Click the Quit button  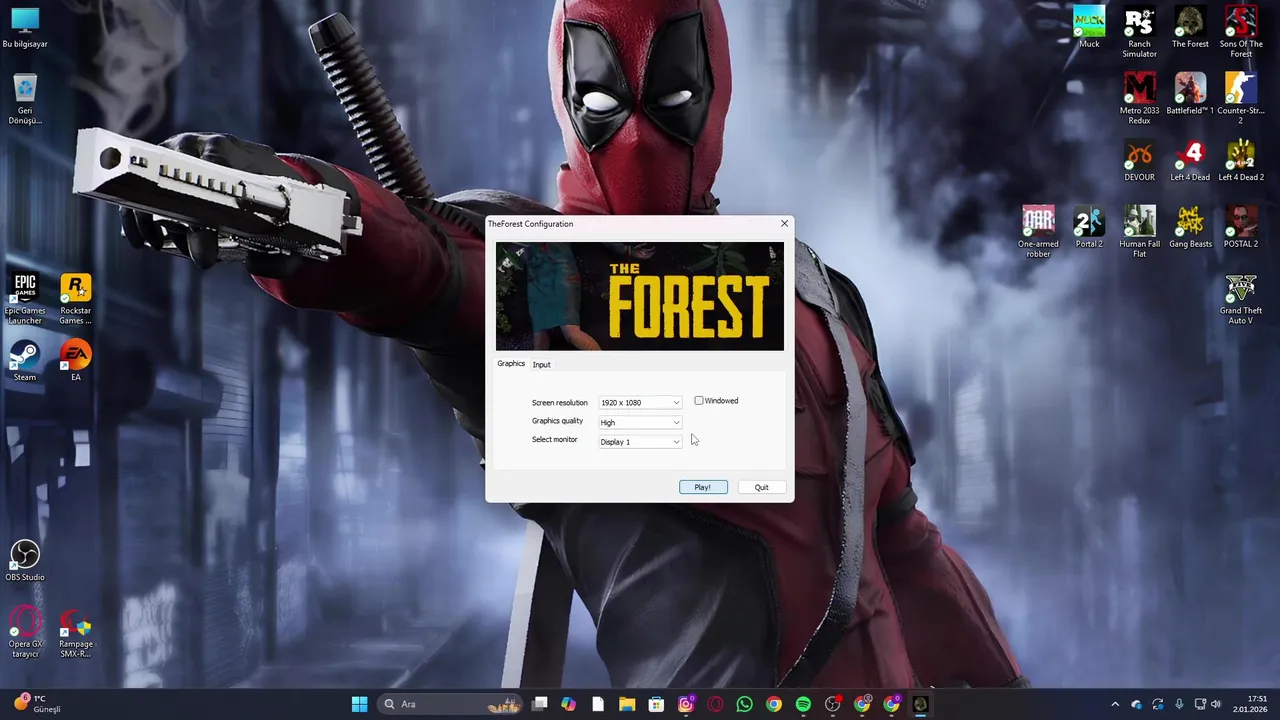click(761, 487)
